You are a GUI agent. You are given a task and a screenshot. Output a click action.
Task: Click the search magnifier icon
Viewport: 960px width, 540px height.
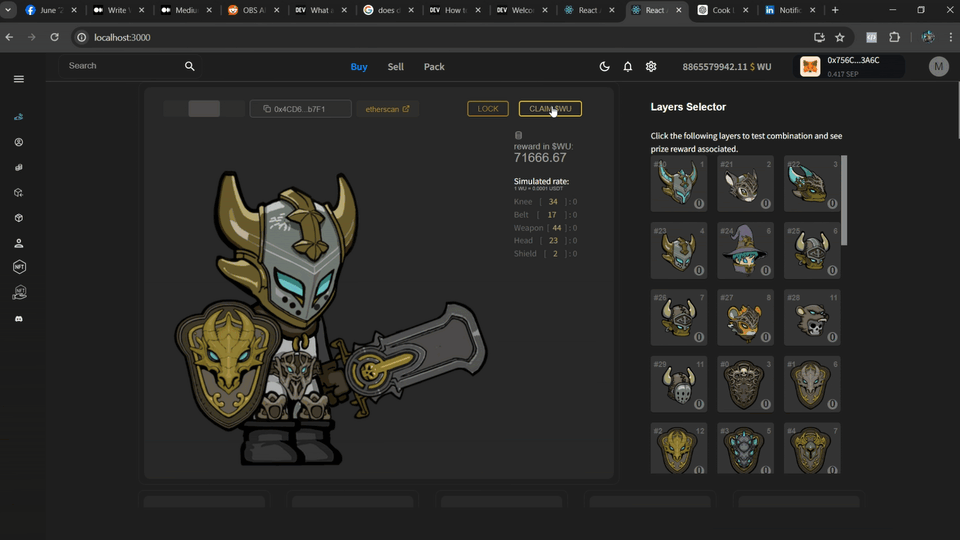(190, 66)
